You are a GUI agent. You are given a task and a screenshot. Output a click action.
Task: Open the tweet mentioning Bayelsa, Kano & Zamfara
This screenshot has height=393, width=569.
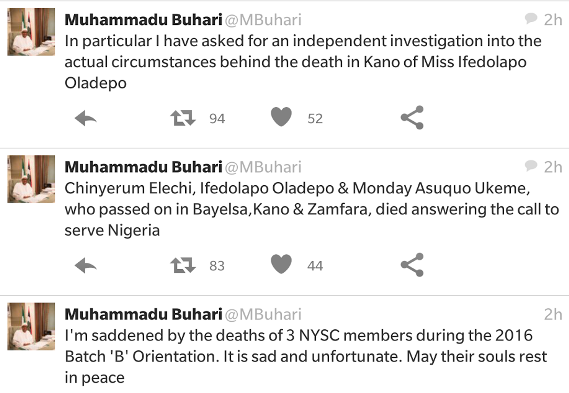pyautogui.click(x=311, y=209)
